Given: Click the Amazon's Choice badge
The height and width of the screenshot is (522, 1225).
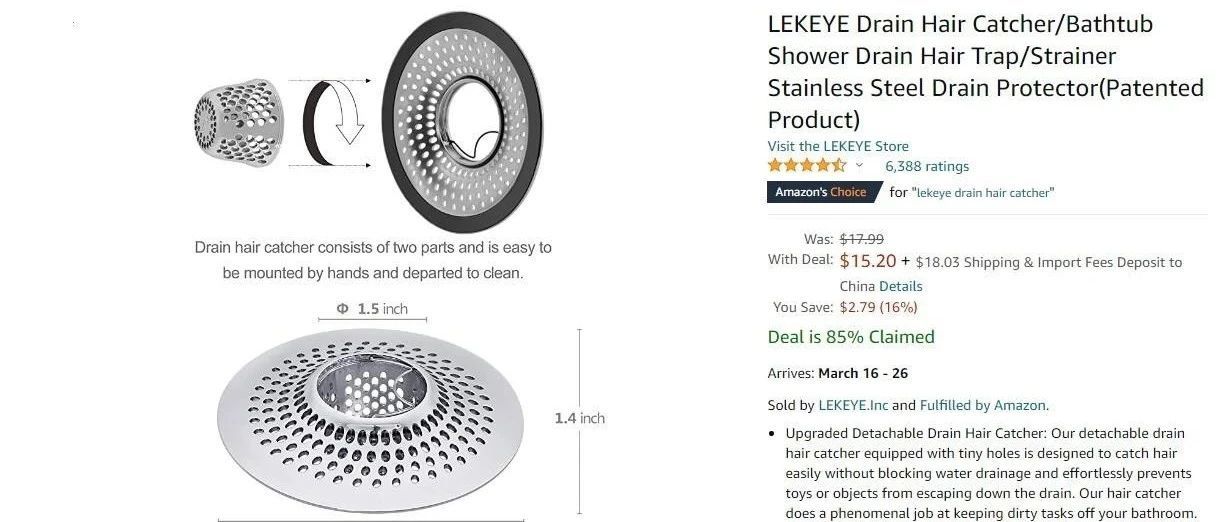Looking at the screenshot, I should 821,192.
